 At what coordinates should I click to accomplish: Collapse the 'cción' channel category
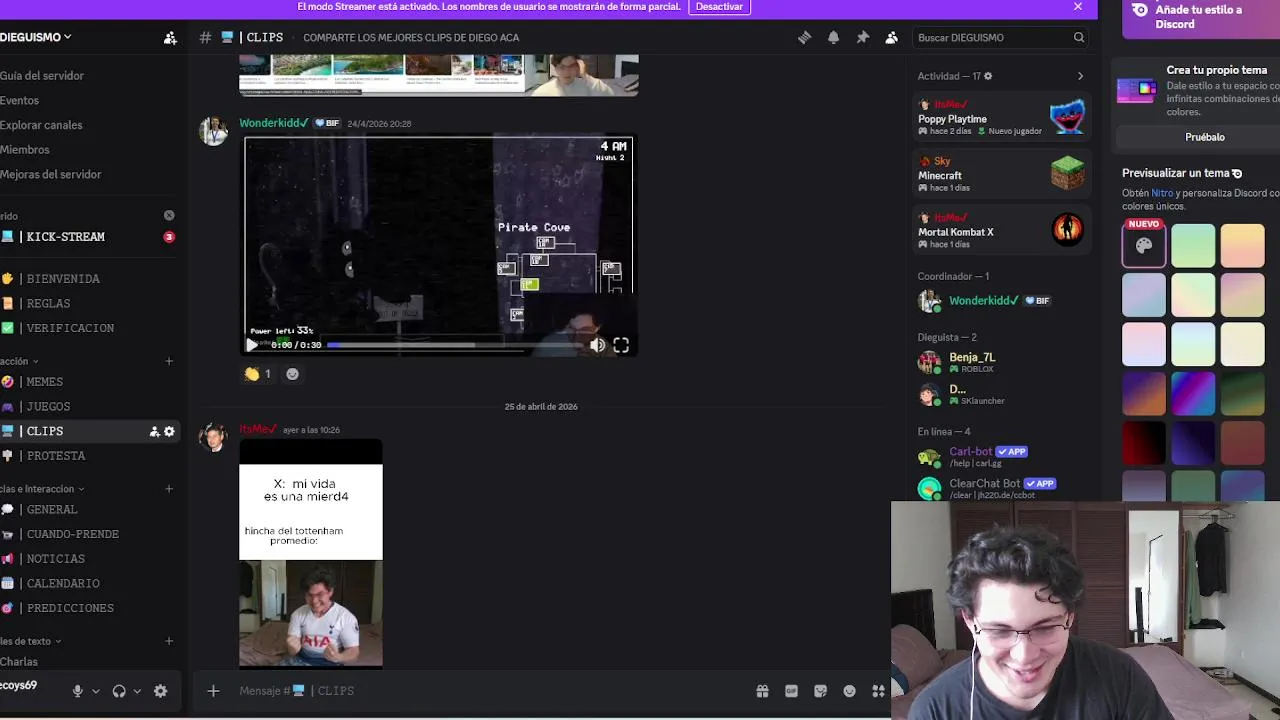(19, 361)
